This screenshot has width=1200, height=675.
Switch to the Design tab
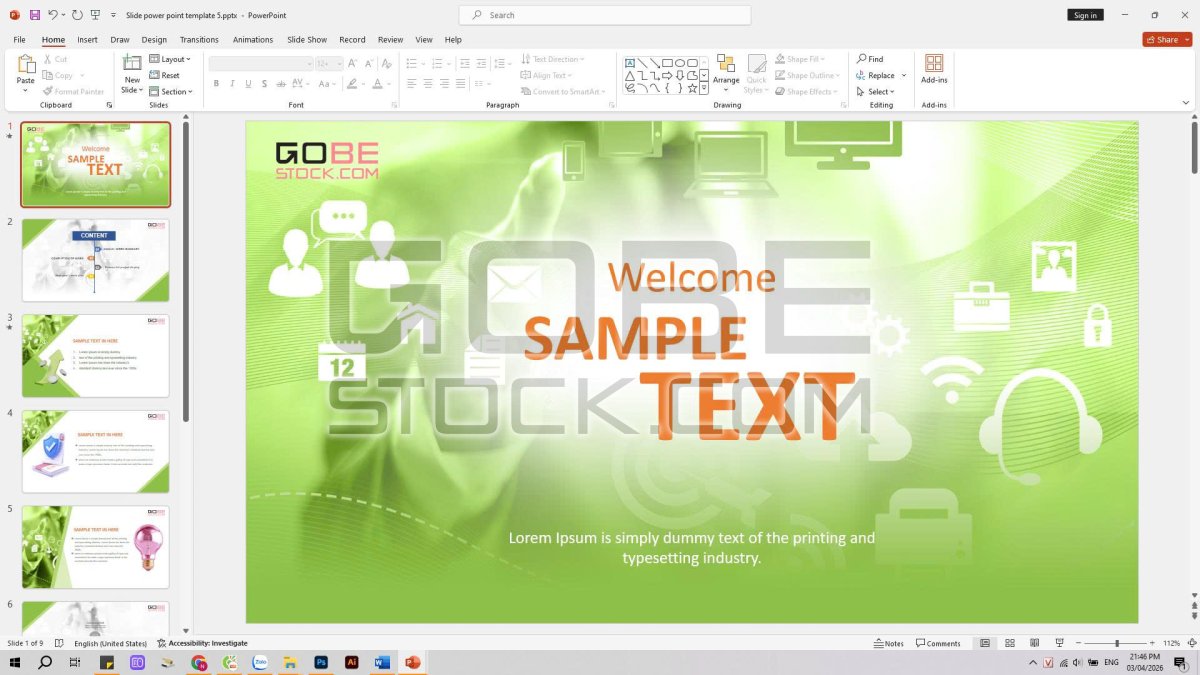tap(154, 39)
